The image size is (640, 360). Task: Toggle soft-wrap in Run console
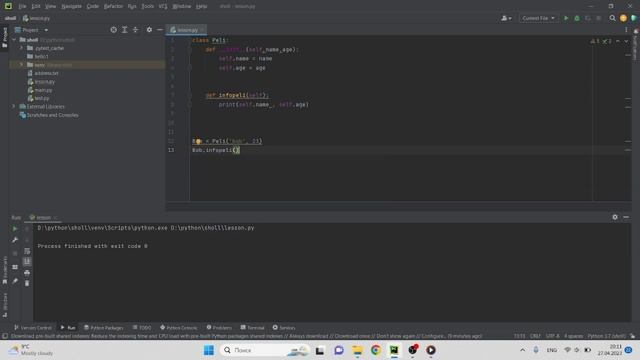[27, 251]
